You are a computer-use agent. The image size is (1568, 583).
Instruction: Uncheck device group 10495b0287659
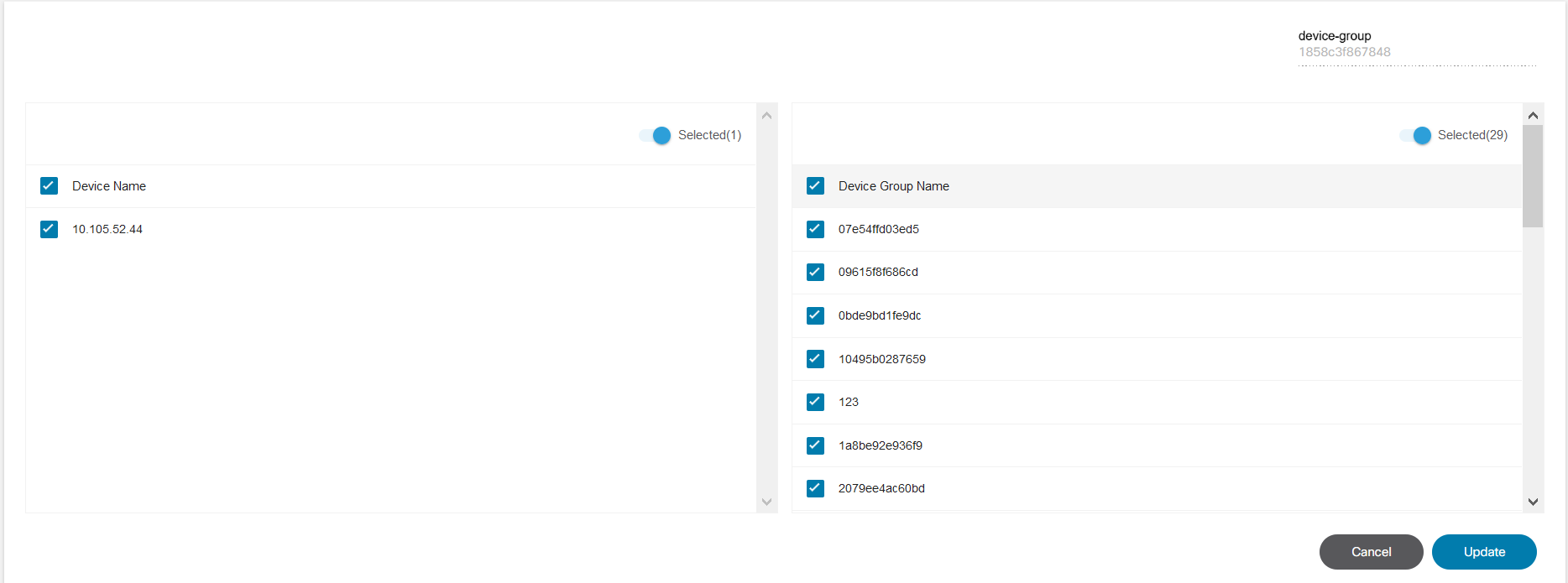point(815,359)
